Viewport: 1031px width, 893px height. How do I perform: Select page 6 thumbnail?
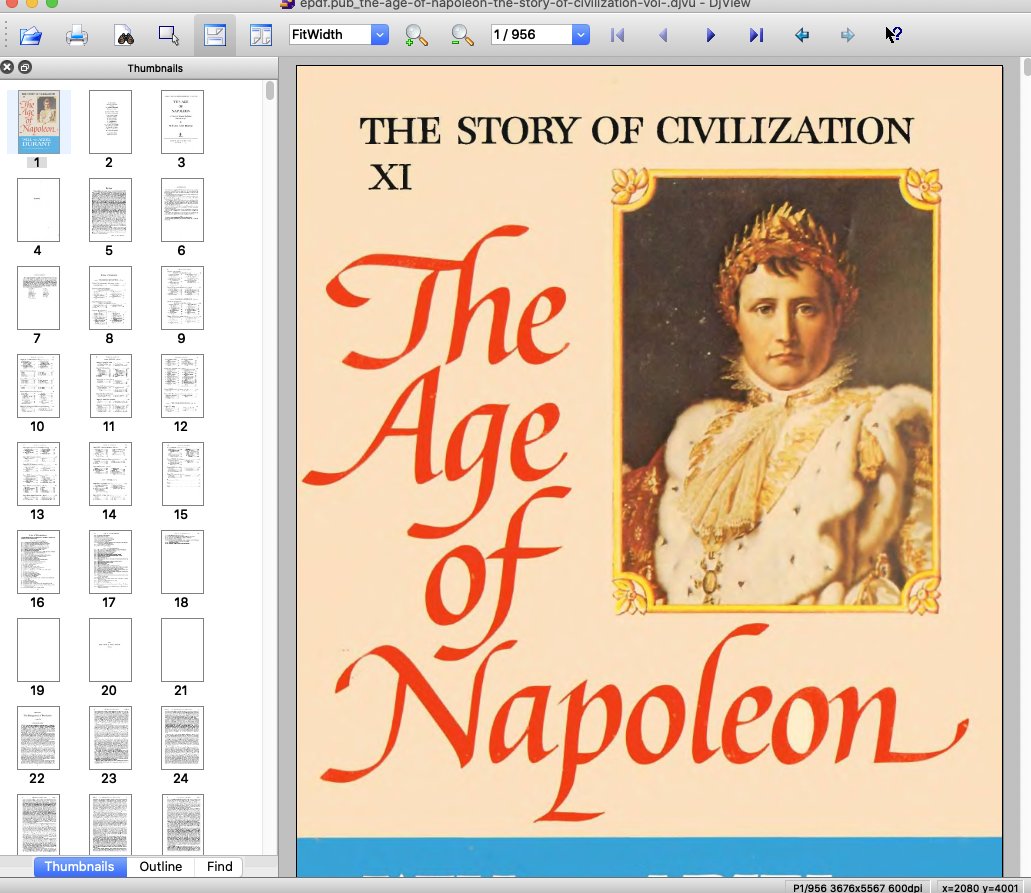point(182,210)
